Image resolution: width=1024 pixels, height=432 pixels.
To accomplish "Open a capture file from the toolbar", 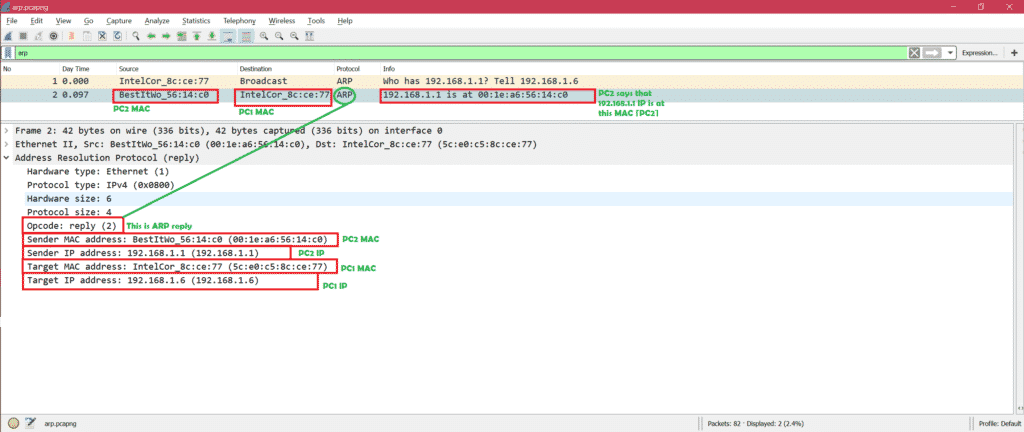I will coord(71,36).
